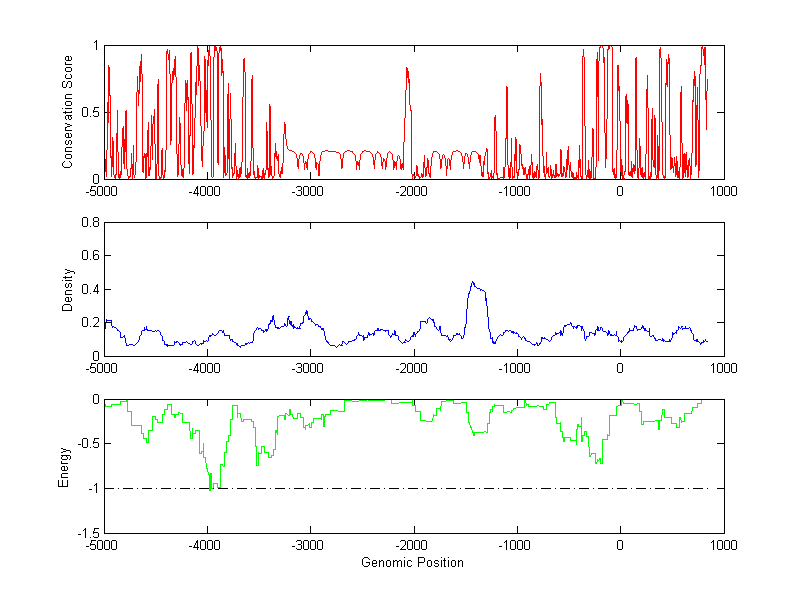Click the 0.4 tick label on the Density axis
Screen dimensions: 800x599
tap(88, 289)
